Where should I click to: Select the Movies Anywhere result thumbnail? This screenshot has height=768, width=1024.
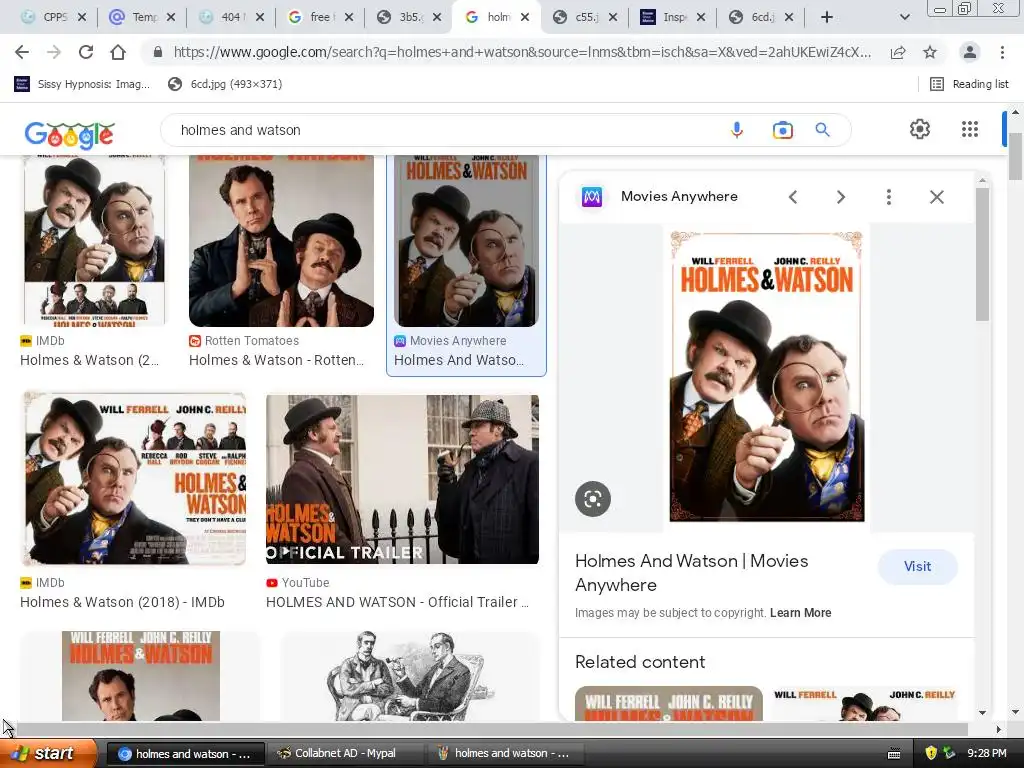(x=466, y=240)
